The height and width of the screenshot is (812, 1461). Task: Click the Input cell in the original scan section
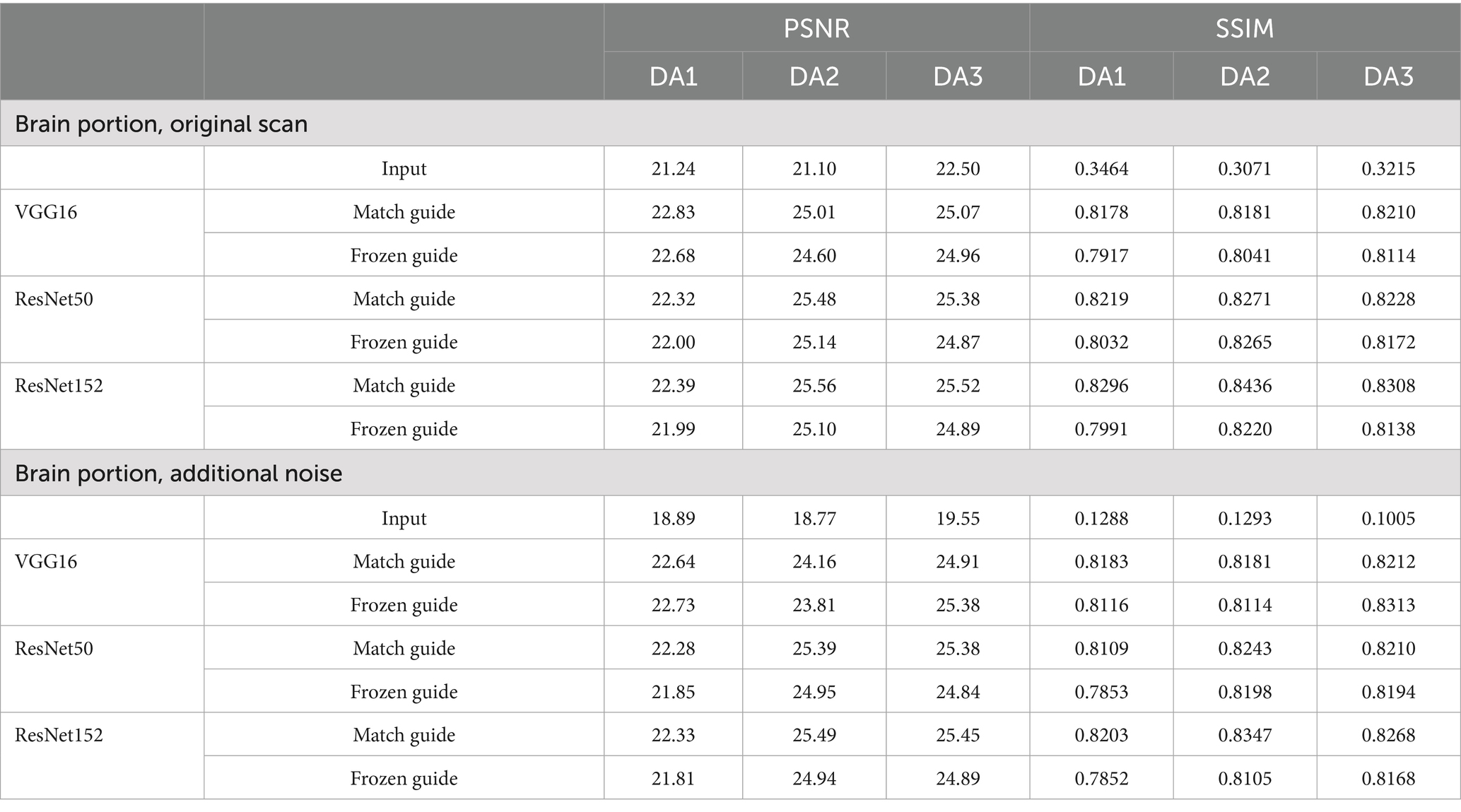point(404,168)
